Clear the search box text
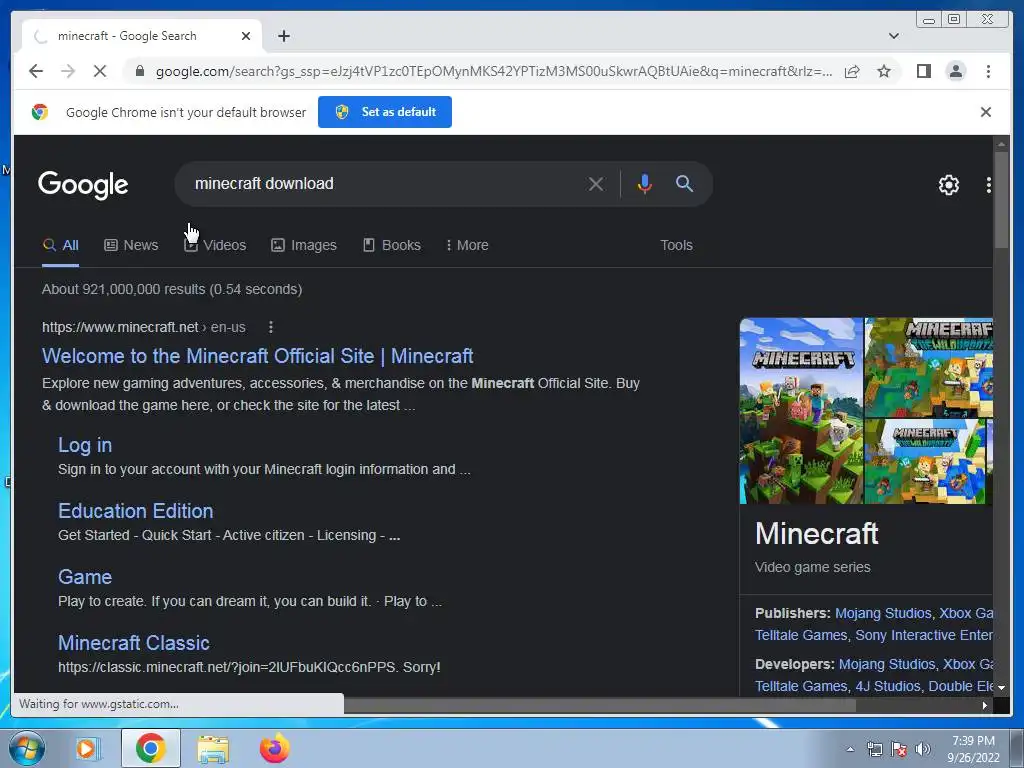This screenshot has height=768, width=1024. [x=596, y=184]
